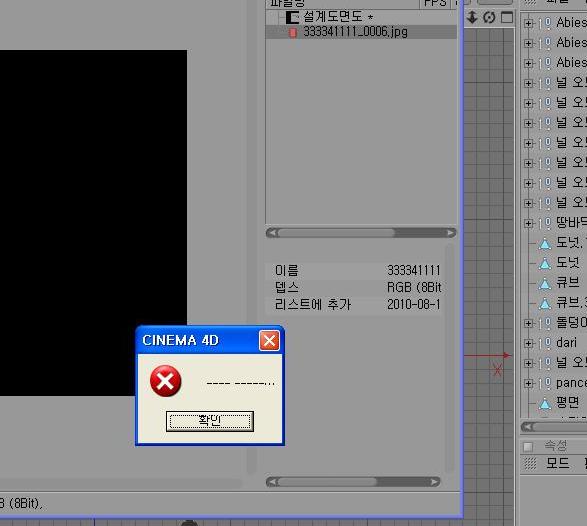Click right arrow of info panel scrollbar
The width and height of the screenshot is (587, 526).
click(434, 482)
